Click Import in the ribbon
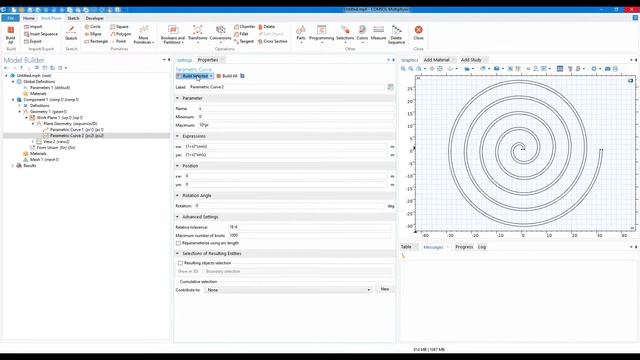640x360 pixels. tap(33, 27)
